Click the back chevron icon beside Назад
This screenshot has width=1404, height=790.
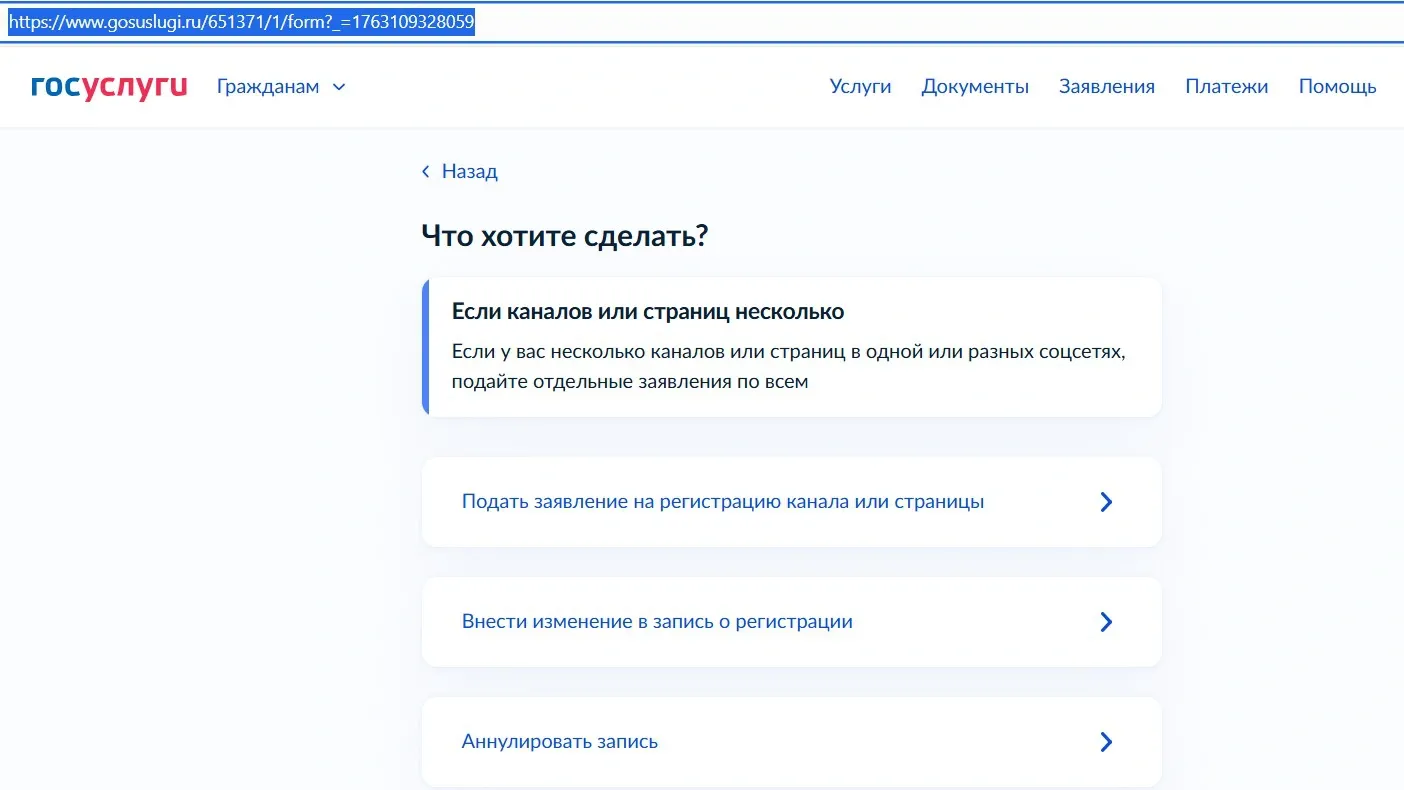tap(426, 172)
